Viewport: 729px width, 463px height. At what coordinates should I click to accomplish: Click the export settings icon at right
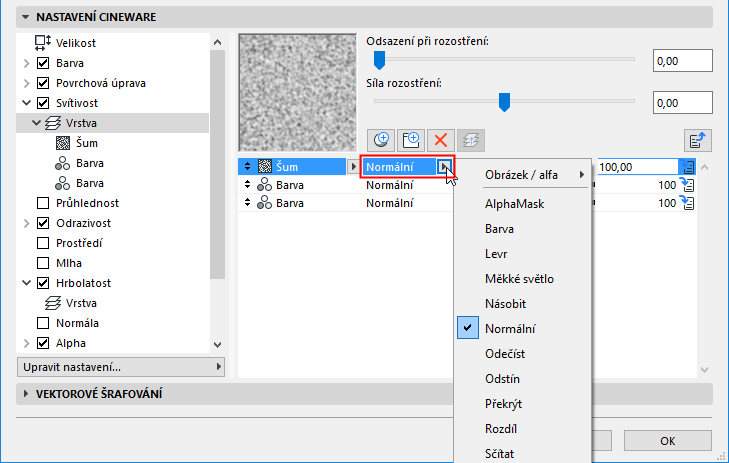click(698, 140)
